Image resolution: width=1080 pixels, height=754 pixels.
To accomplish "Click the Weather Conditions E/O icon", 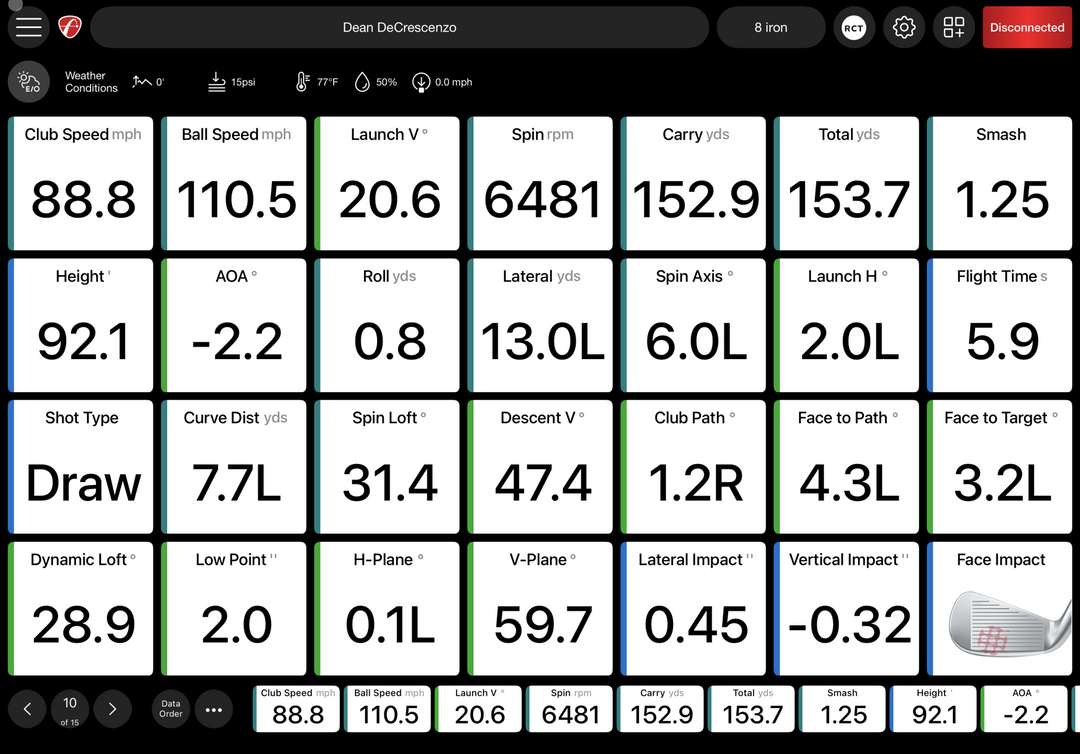I will [x=29, y=82].
